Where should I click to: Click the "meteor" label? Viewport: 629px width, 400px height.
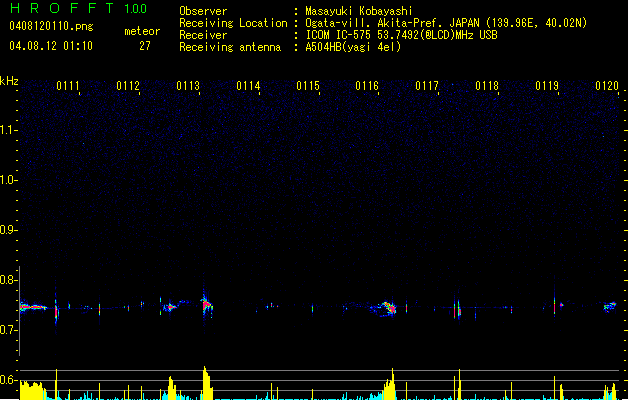pos(142,31)
